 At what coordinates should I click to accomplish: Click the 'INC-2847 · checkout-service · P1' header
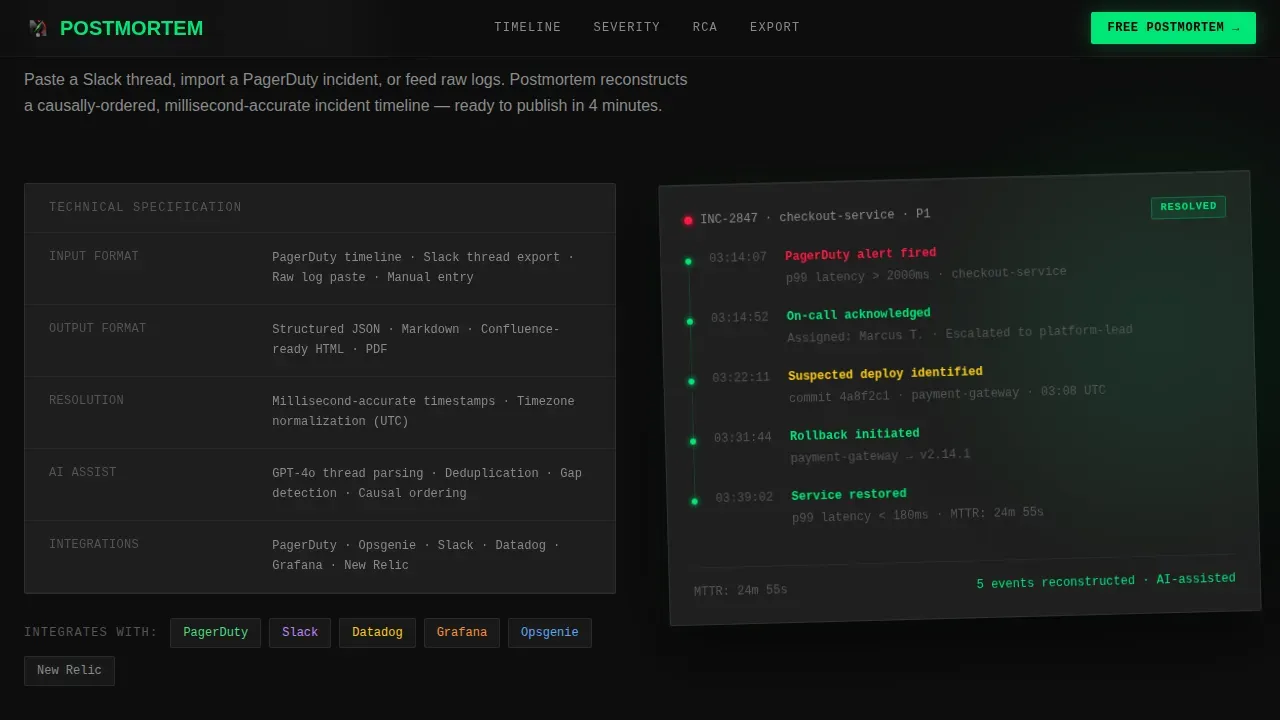coord(815,216)
